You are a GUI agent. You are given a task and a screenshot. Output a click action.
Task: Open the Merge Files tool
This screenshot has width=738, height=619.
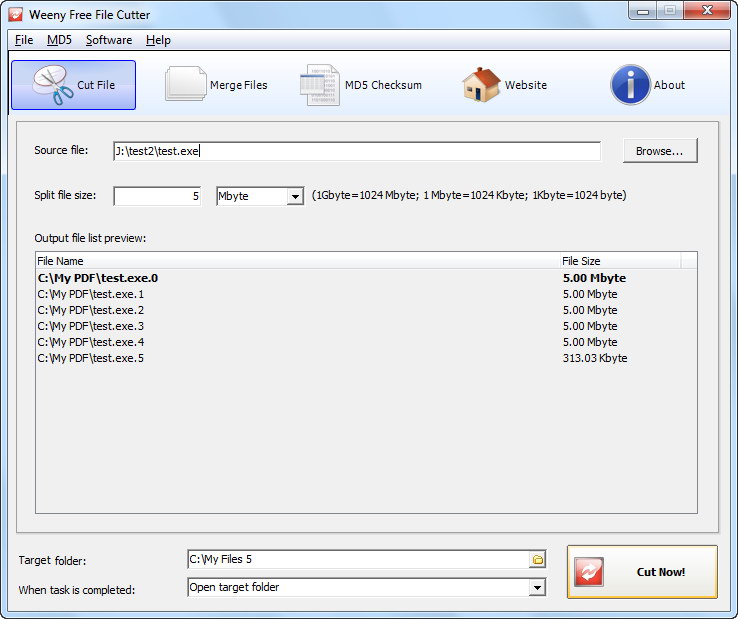click(x=216, y=85)
